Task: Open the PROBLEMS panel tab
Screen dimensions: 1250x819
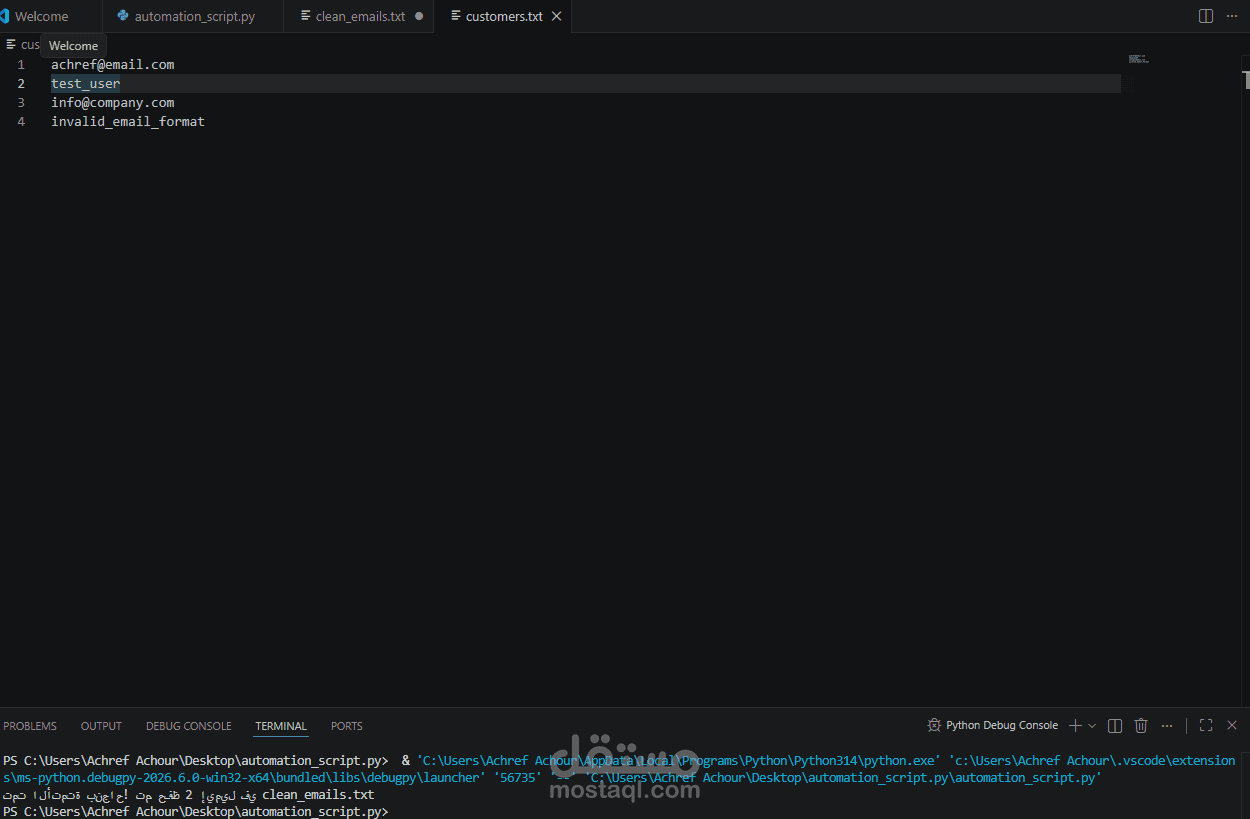Action: [x=30, y=726]
